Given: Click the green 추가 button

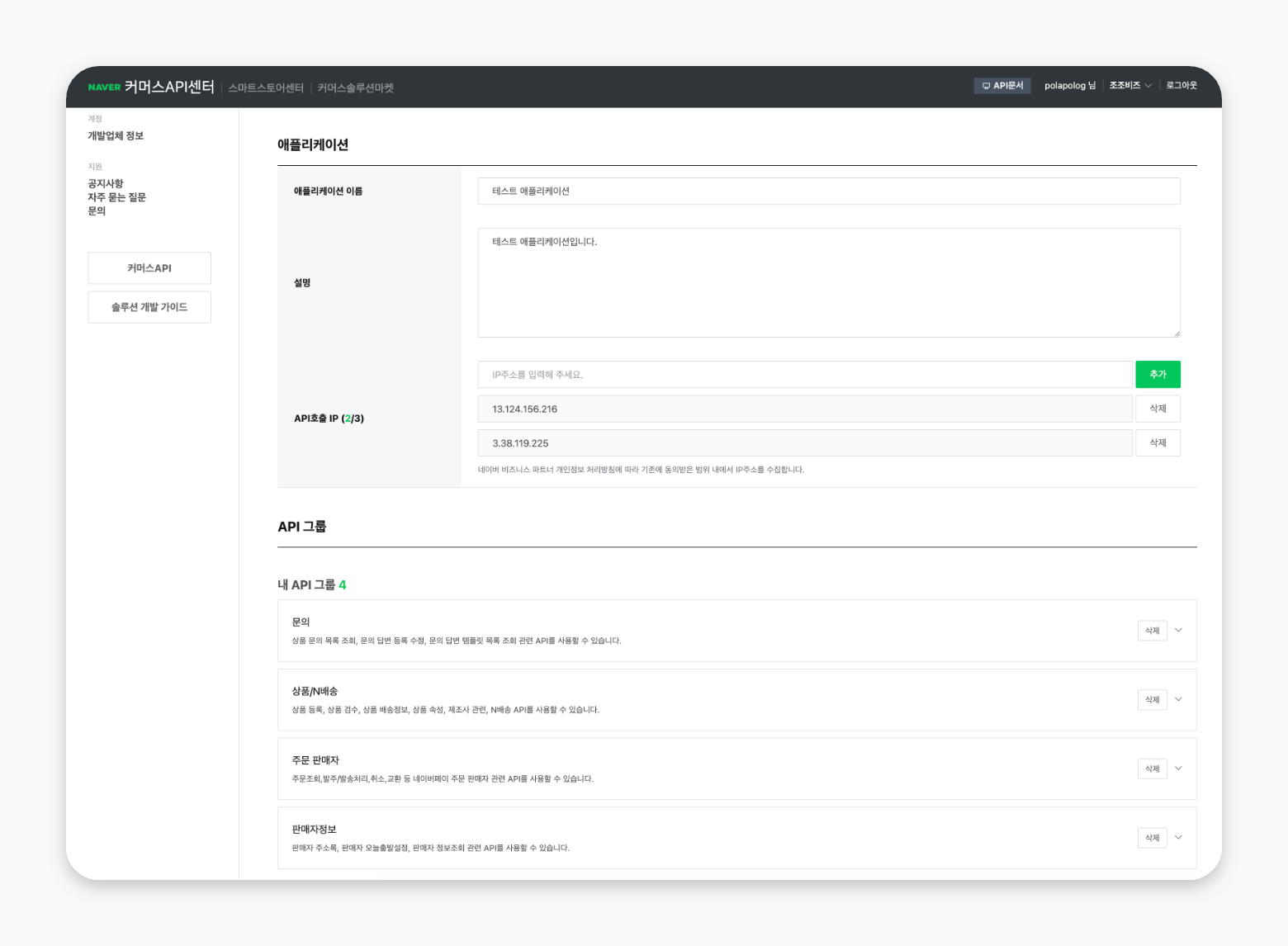Looking at the screenshot, I should tap(1158, 375).
